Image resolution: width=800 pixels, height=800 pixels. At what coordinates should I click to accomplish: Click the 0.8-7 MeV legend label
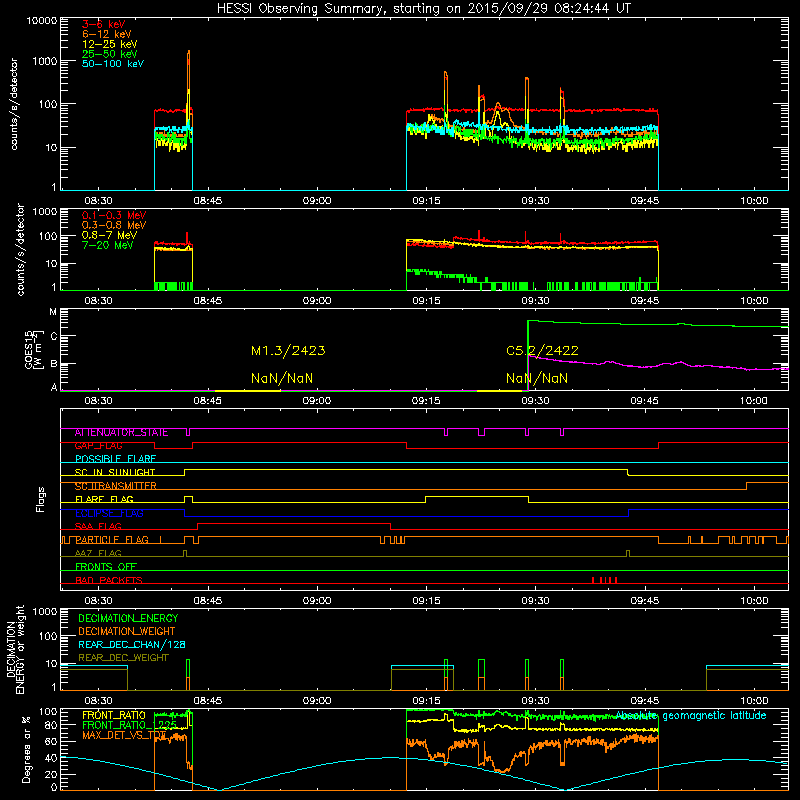109,235
